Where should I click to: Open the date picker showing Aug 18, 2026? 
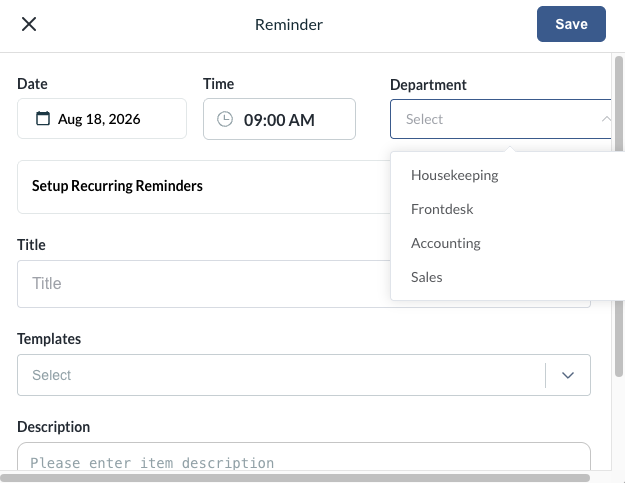102,119
